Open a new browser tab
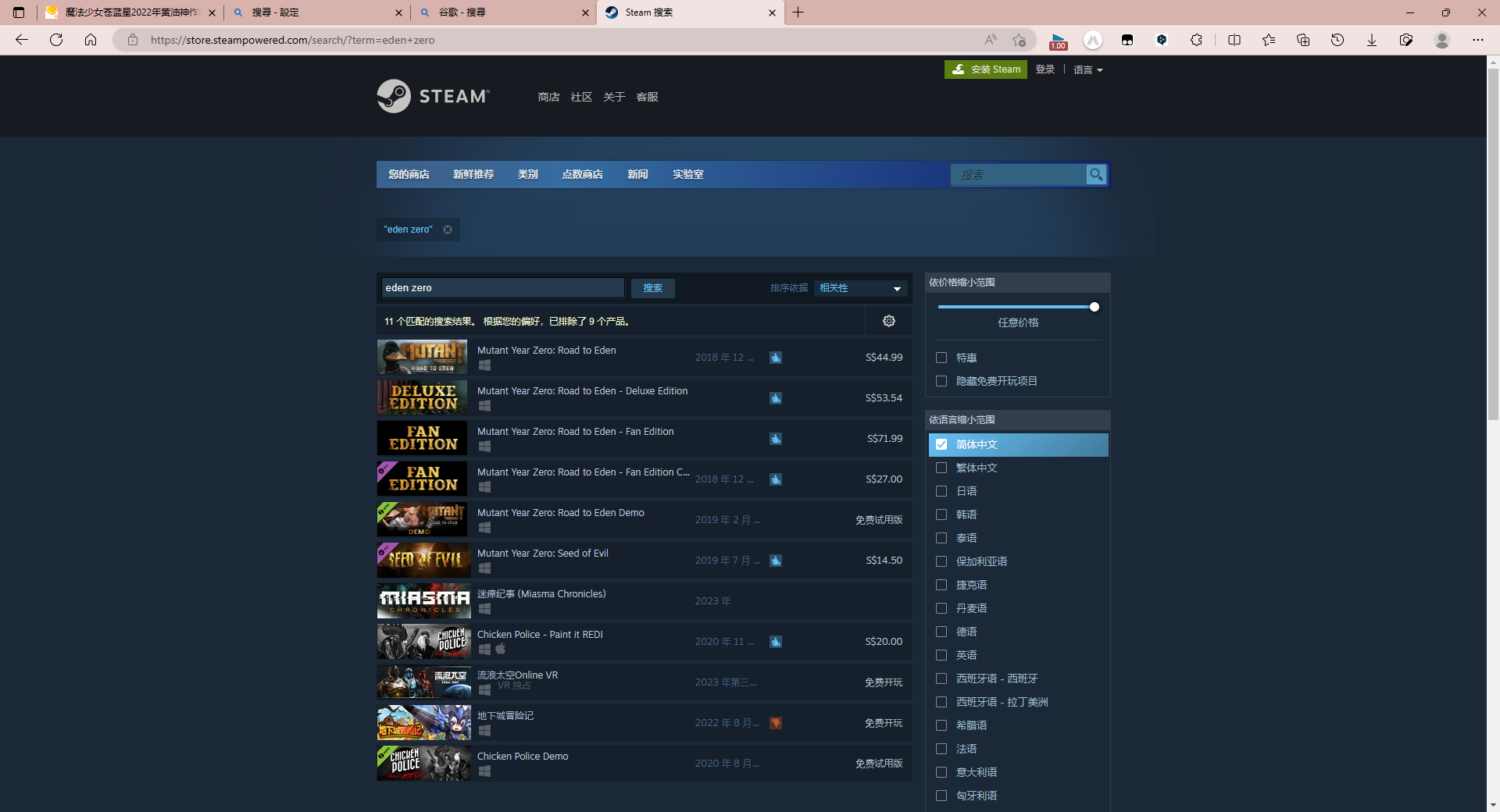This screenshot has width=1500, height=812. pos(798,12)
